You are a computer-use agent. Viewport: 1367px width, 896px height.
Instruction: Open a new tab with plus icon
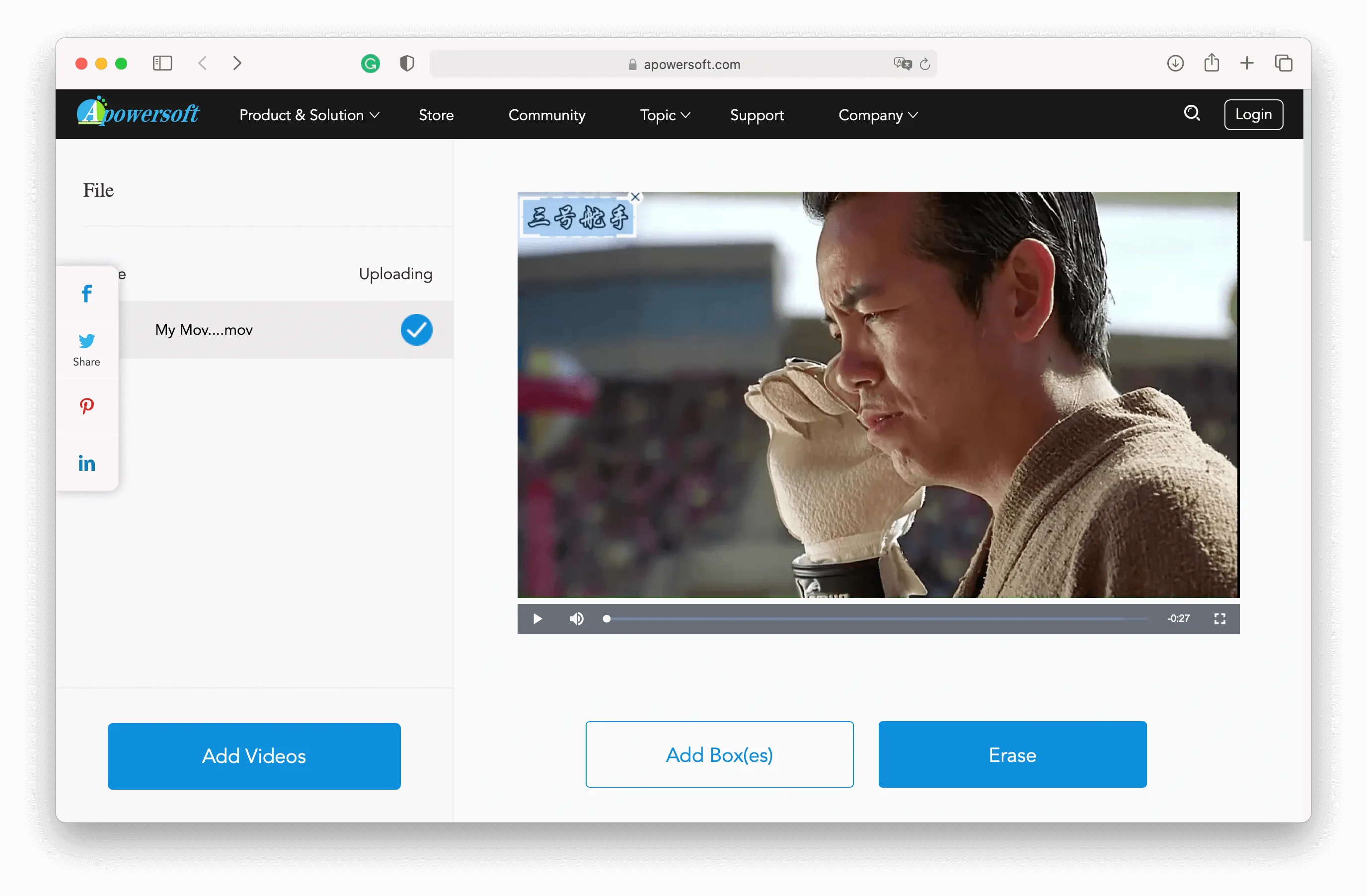pos(1247,63)
